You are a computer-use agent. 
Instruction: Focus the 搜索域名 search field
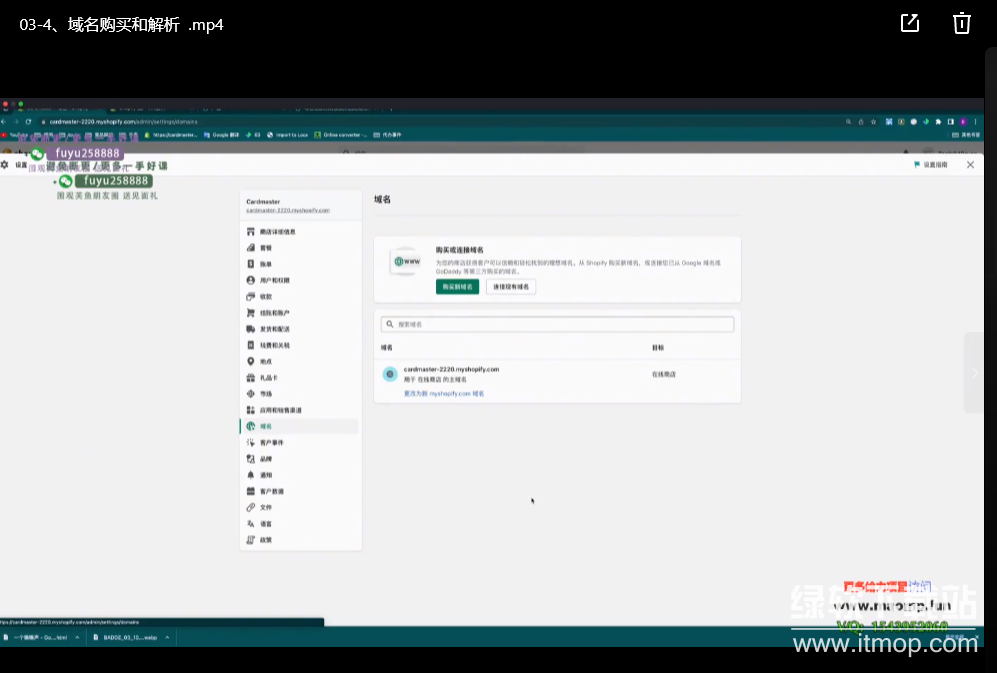[557, 324]
